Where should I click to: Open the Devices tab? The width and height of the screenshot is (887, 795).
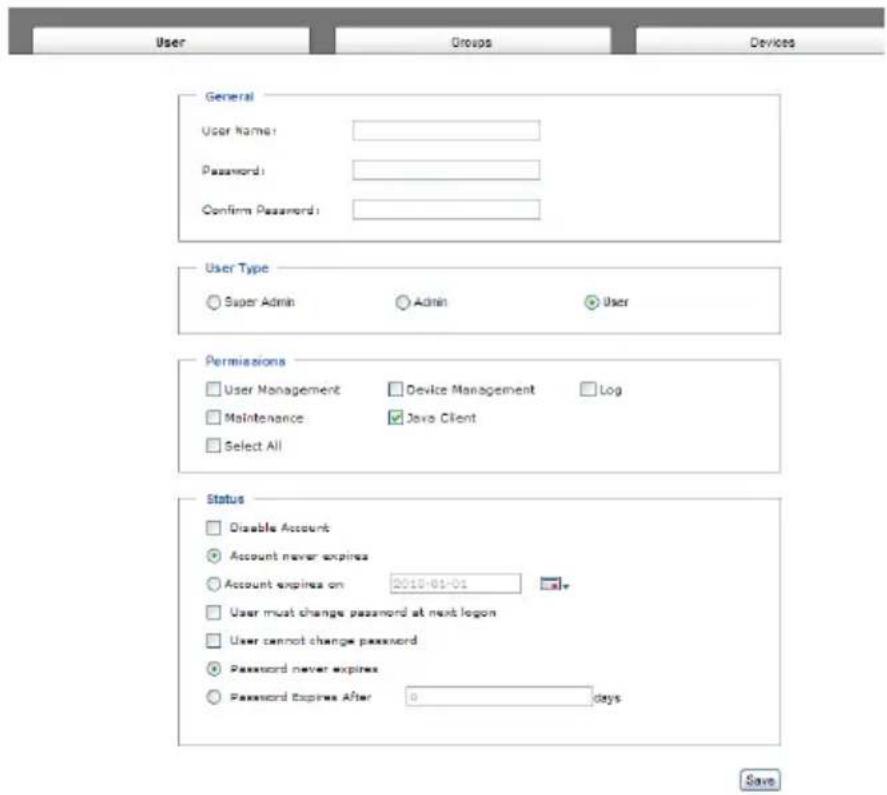[760, 41]
